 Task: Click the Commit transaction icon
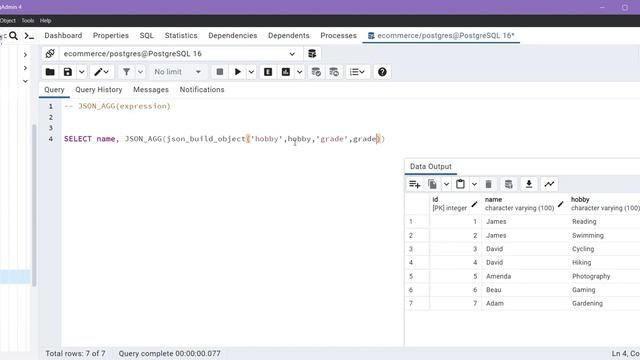(316, 72)
